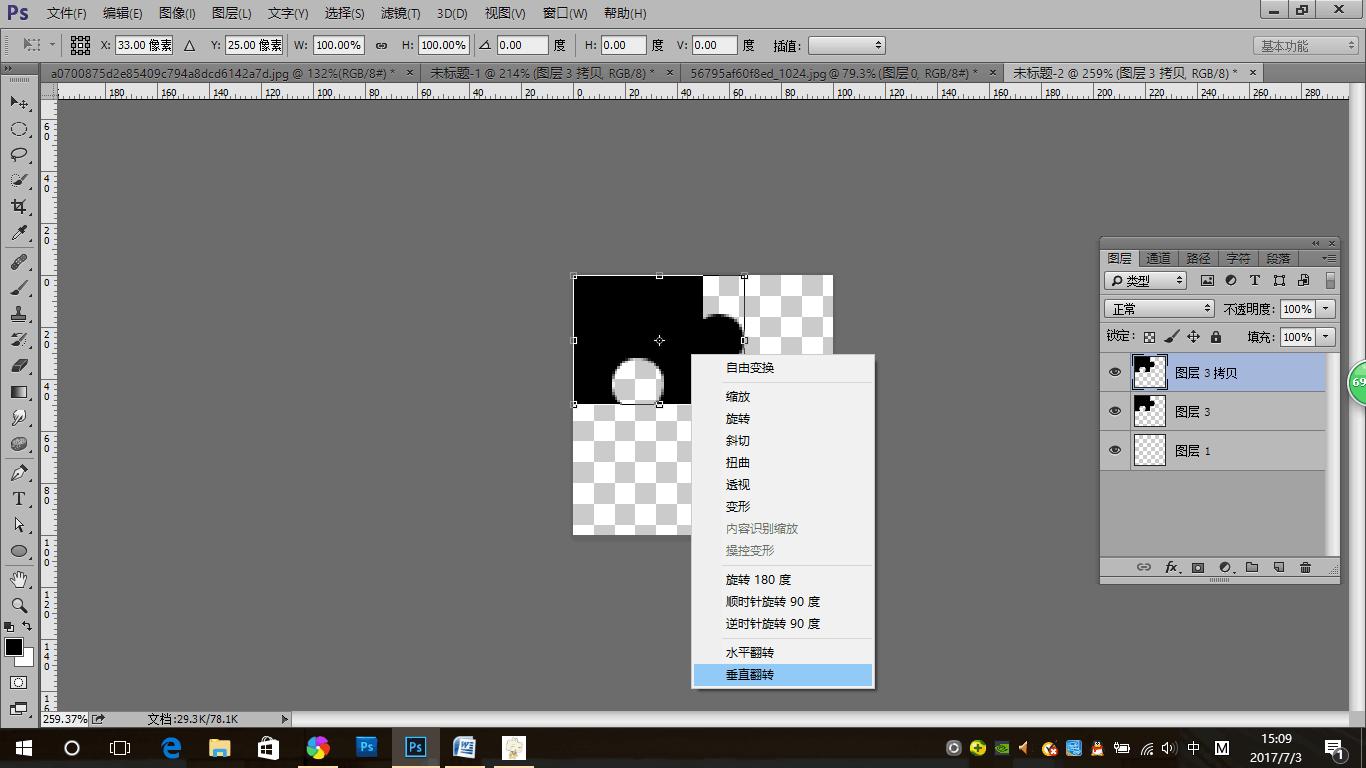
Task: Select the Lasso tool
Action: click(x=19, y=155)
